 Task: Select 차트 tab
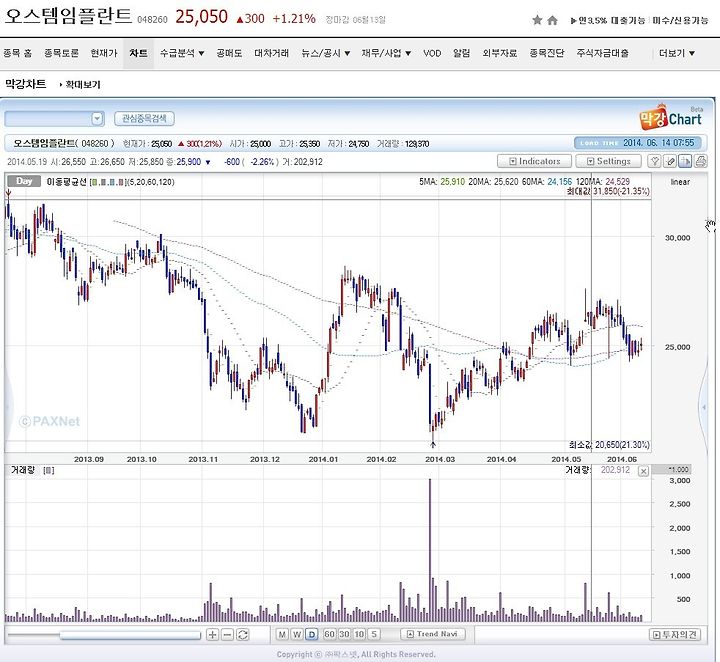tap(138, 53)
